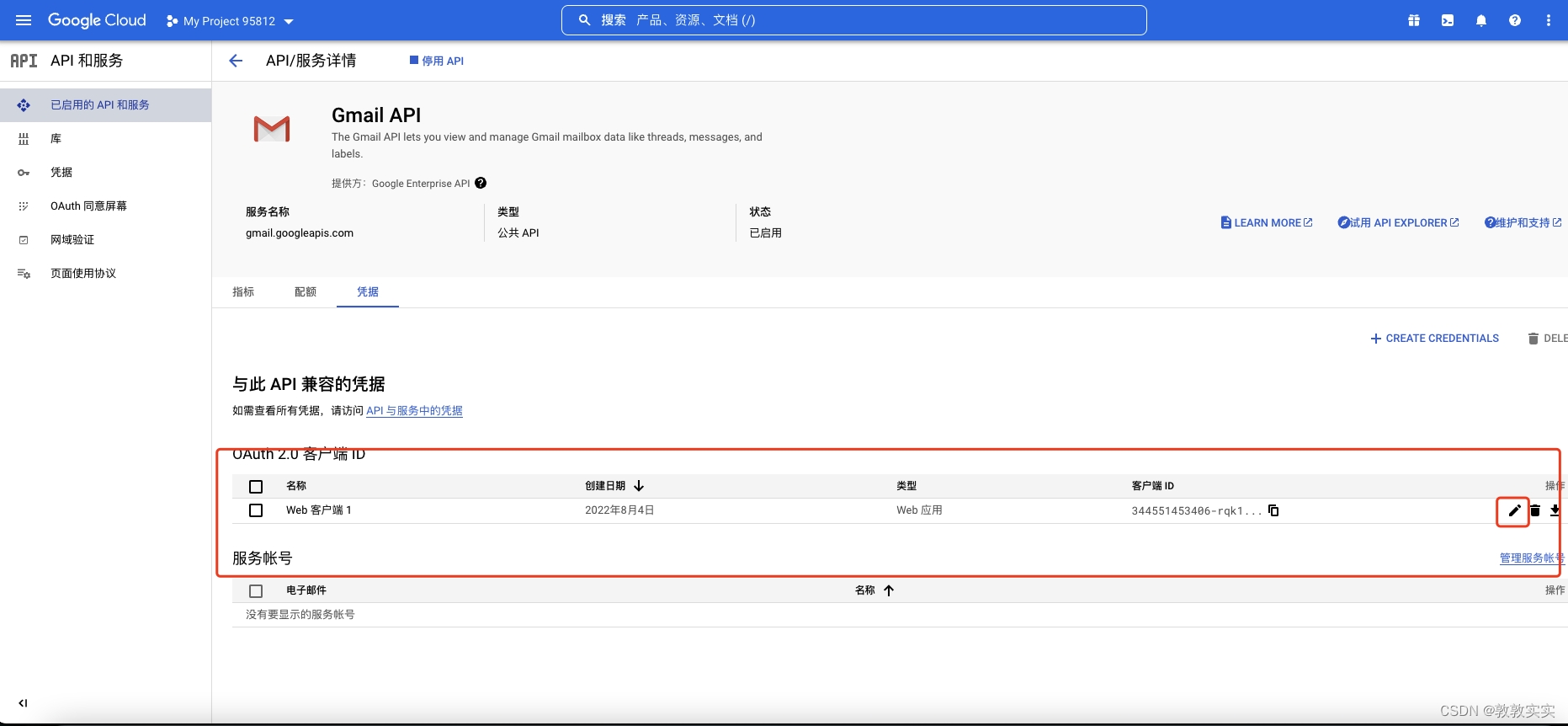Click the edit pencil for Web 客户端 1

click(x=1514, y=510)
